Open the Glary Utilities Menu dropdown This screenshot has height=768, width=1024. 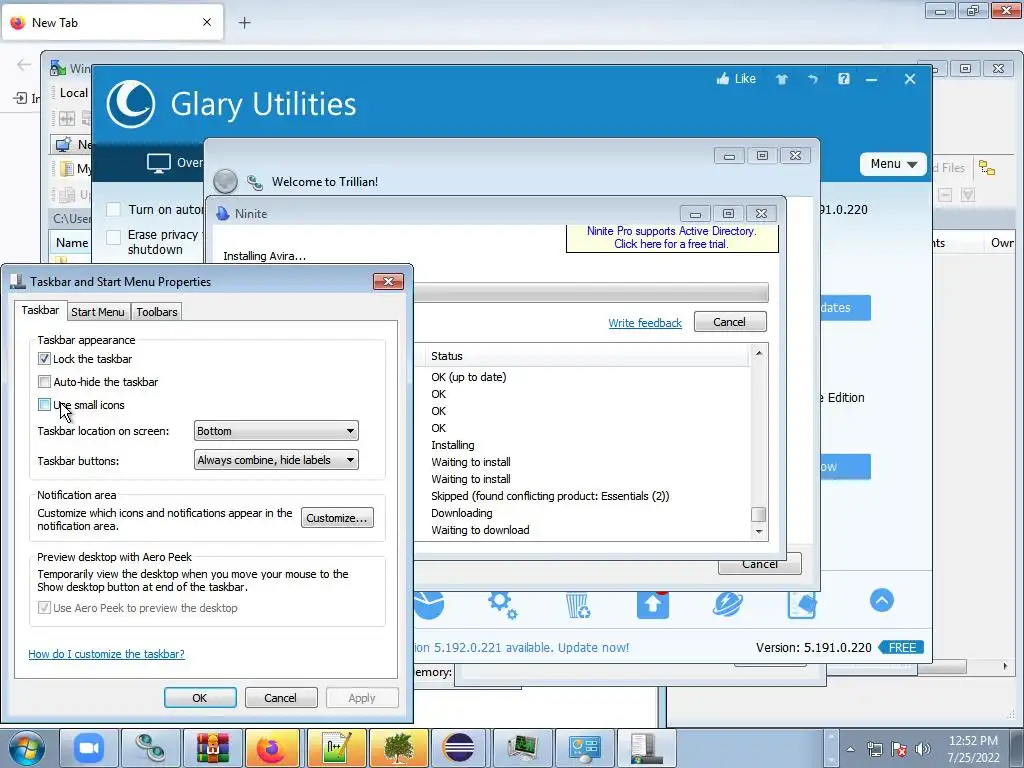(893, 164)
